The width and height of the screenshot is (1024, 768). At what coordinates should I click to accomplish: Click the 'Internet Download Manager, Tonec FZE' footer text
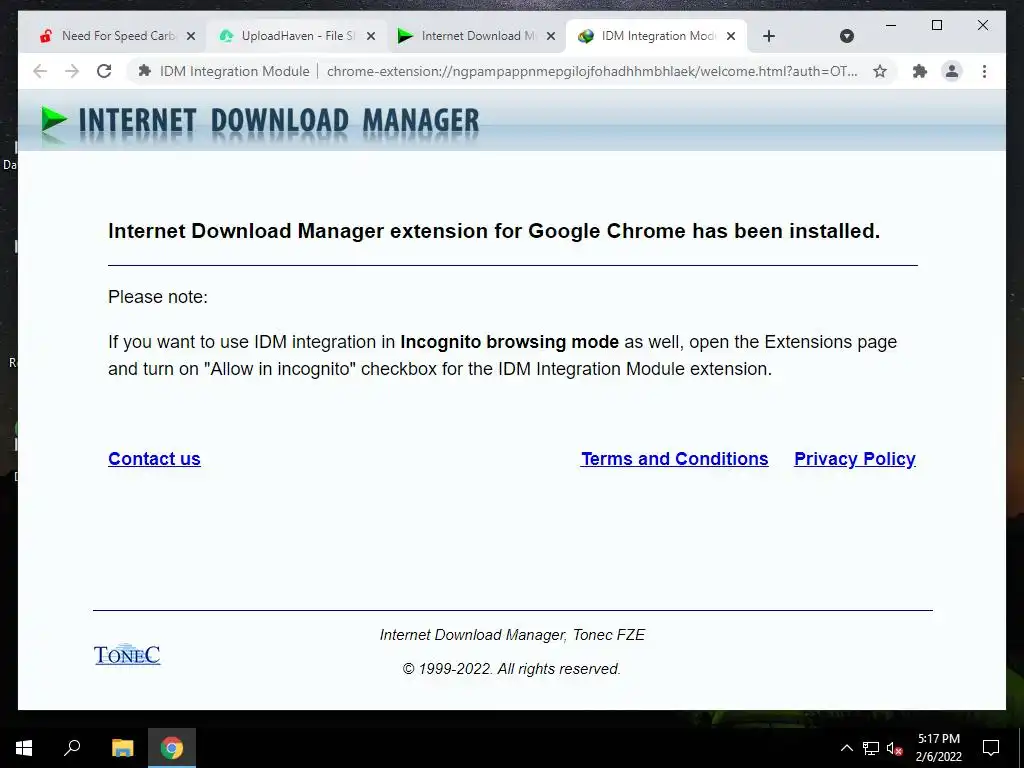[x=513, y=635]
